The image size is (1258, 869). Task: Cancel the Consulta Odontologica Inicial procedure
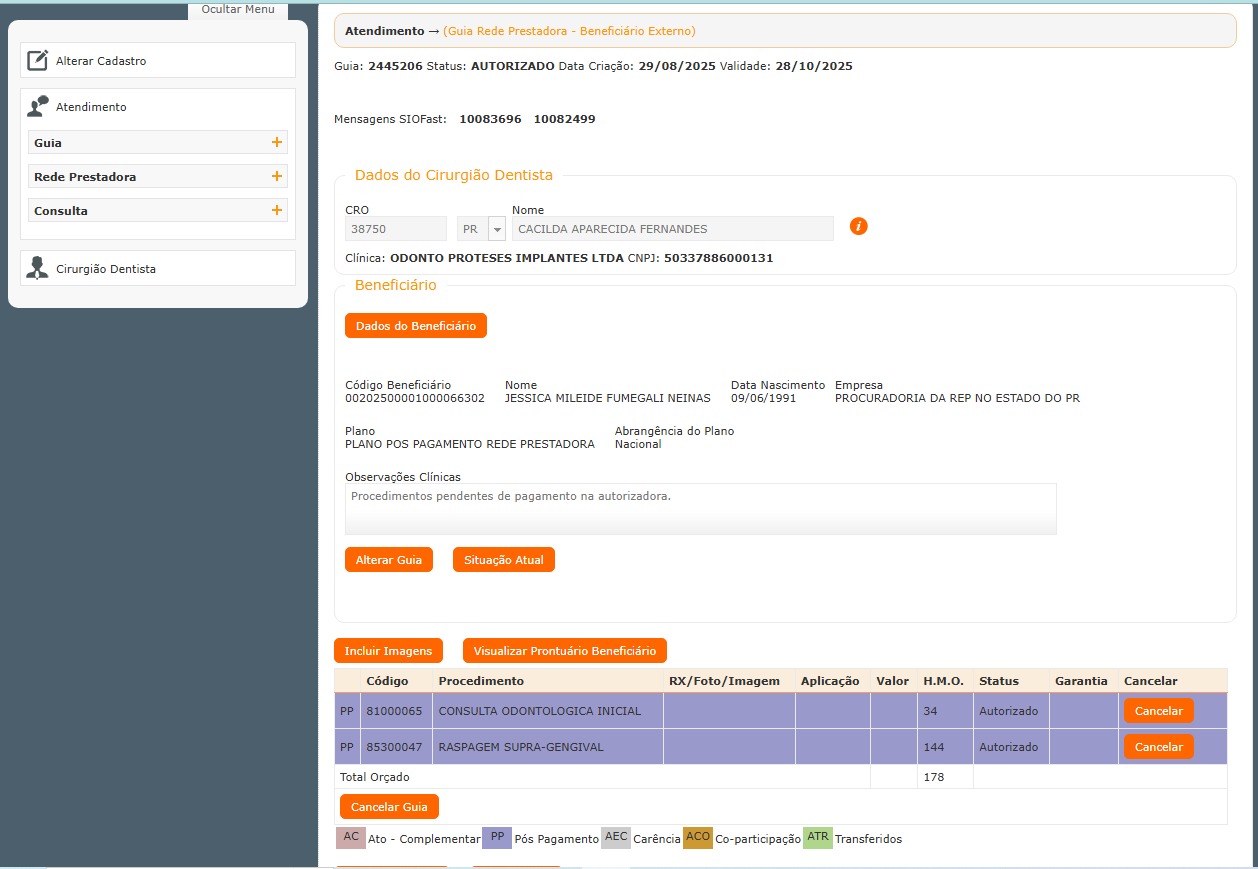coord(1158,711)
